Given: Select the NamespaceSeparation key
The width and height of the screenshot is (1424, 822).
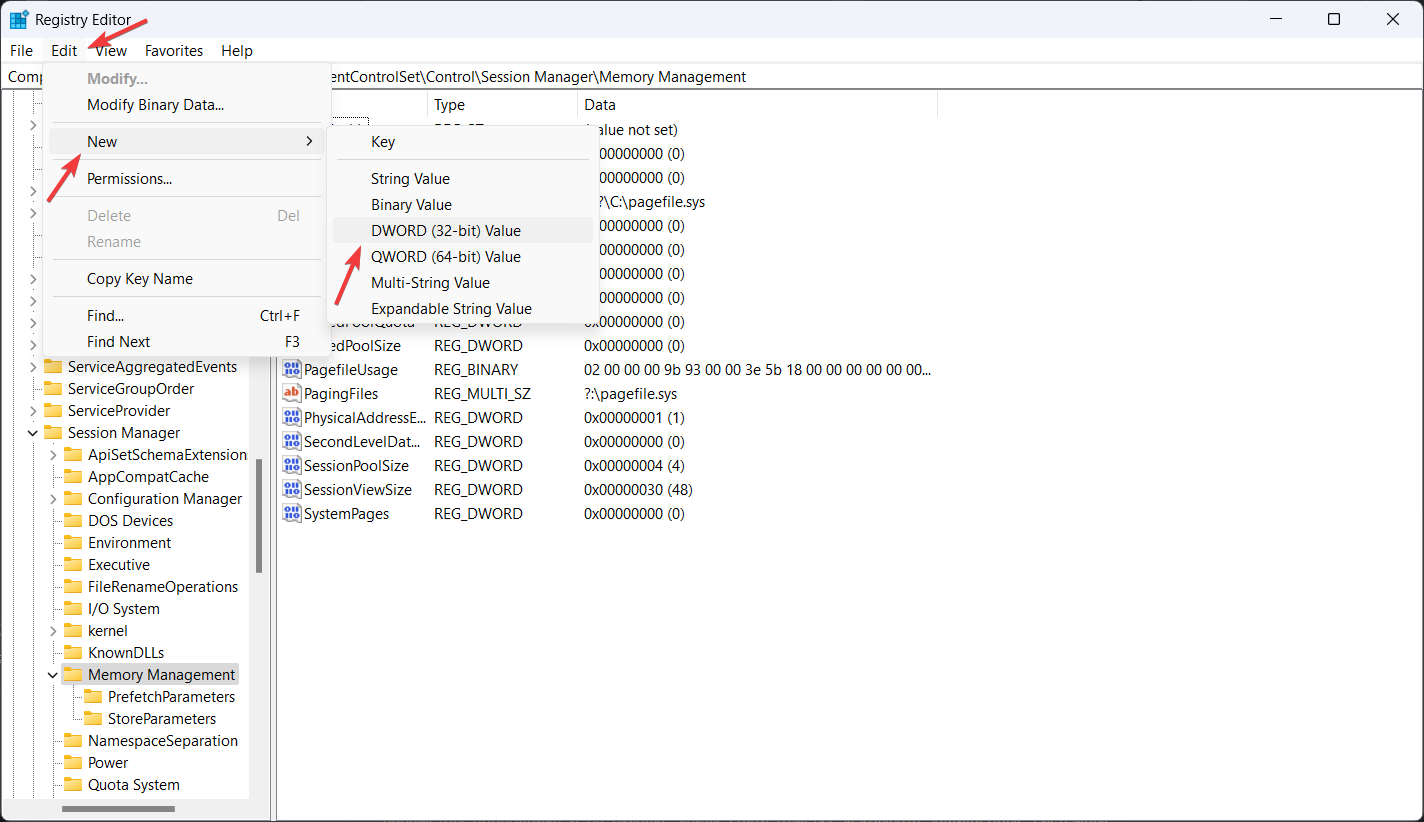Looking at the screenshot, I should pos(163,741).
